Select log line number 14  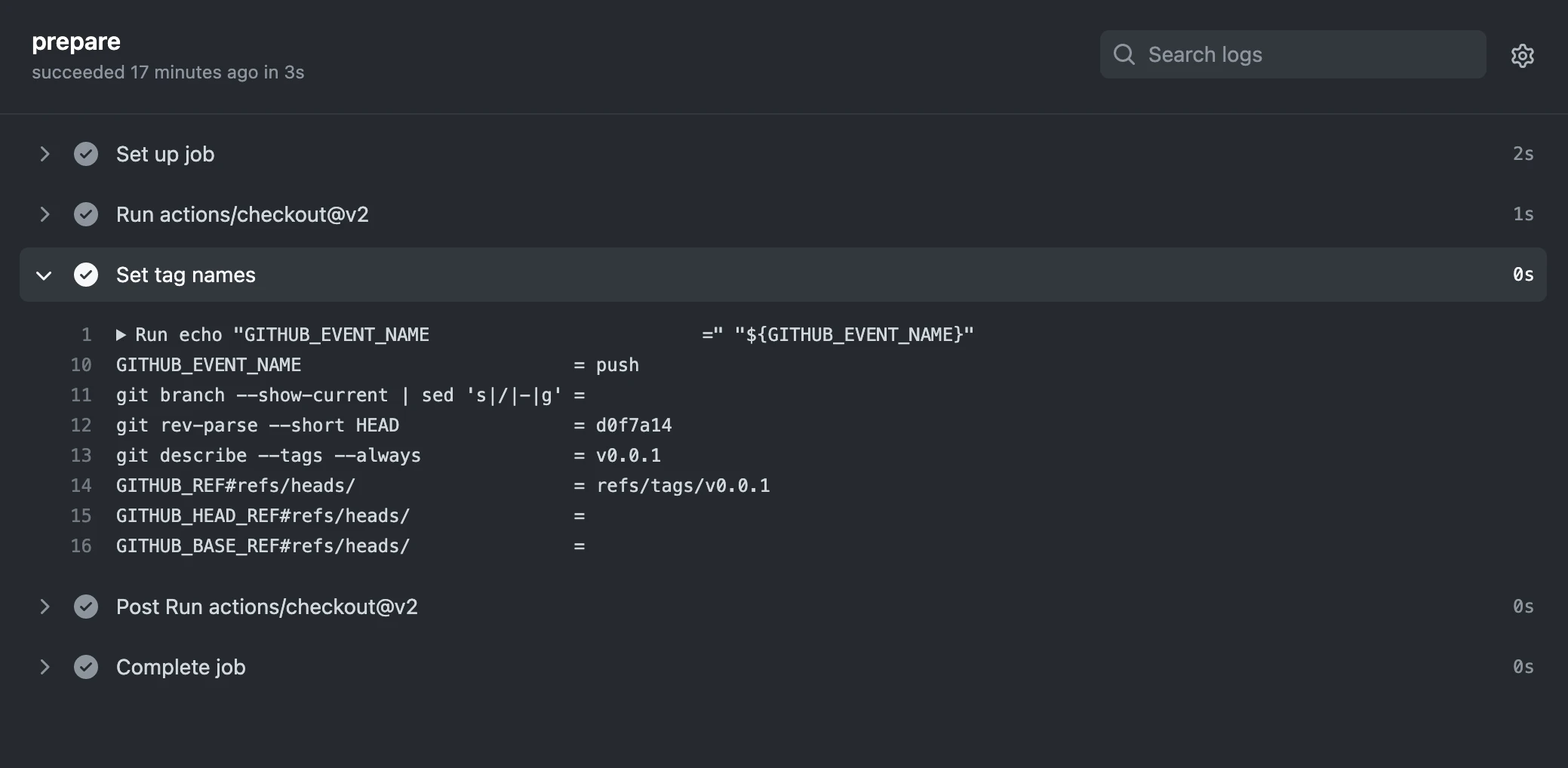(81, 486)
